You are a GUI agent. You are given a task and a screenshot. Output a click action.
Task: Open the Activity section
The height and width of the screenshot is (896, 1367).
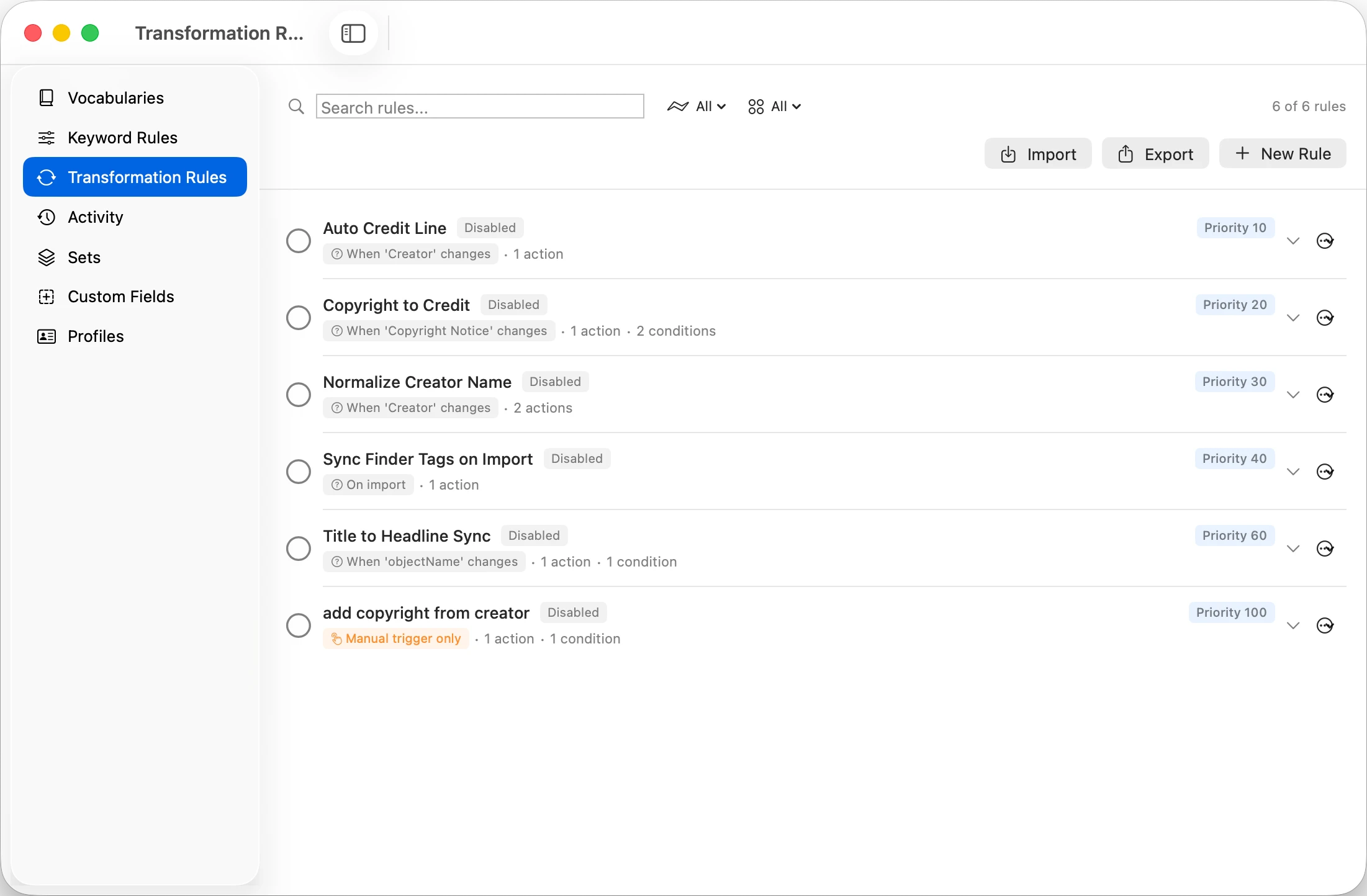click(135, 217)
